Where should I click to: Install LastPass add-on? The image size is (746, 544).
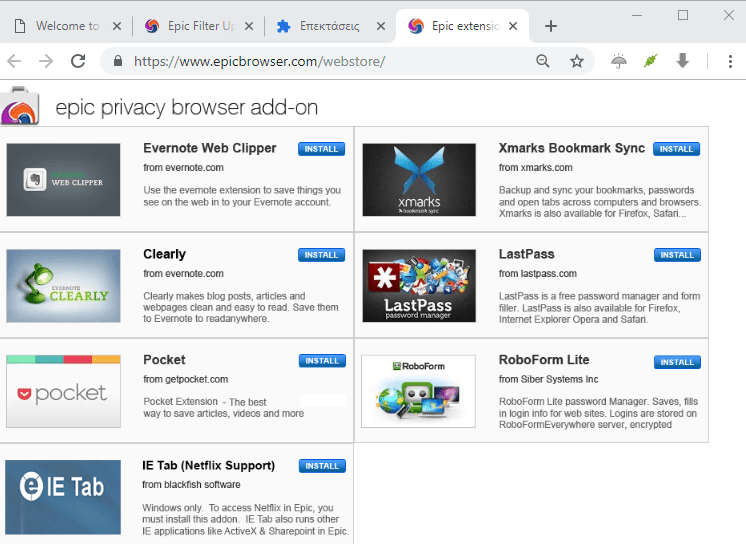pyautogui.click(x=677, y=255)
